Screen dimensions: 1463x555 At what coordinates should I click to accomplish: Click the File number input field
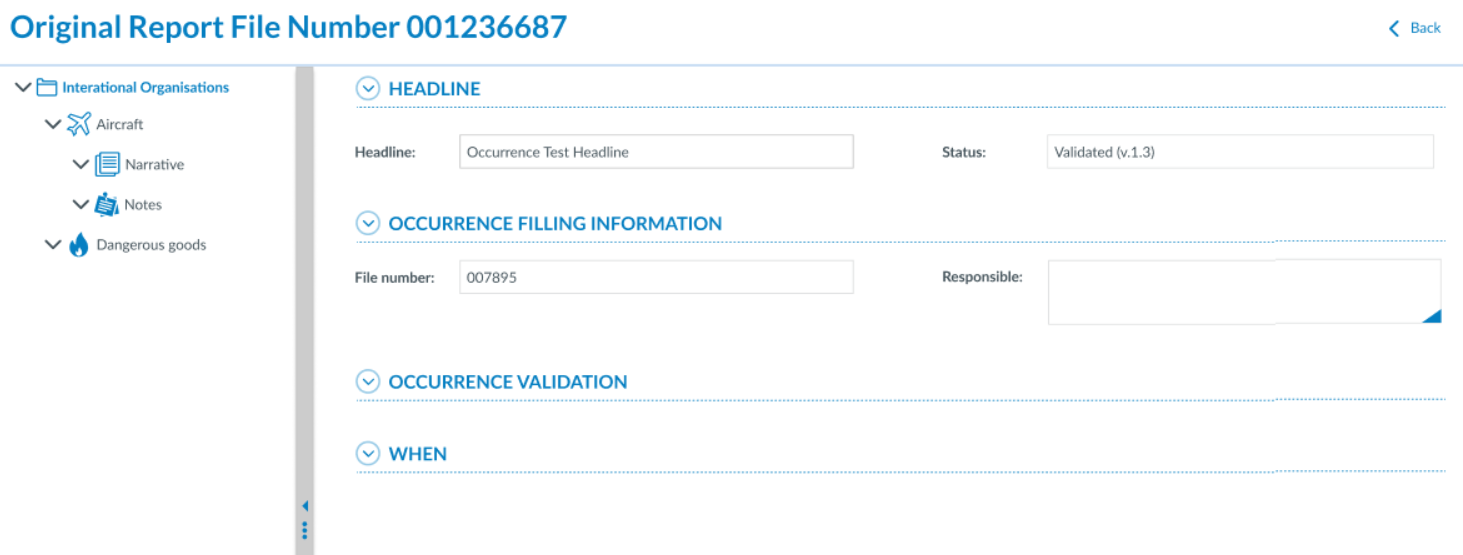point(656,277)
